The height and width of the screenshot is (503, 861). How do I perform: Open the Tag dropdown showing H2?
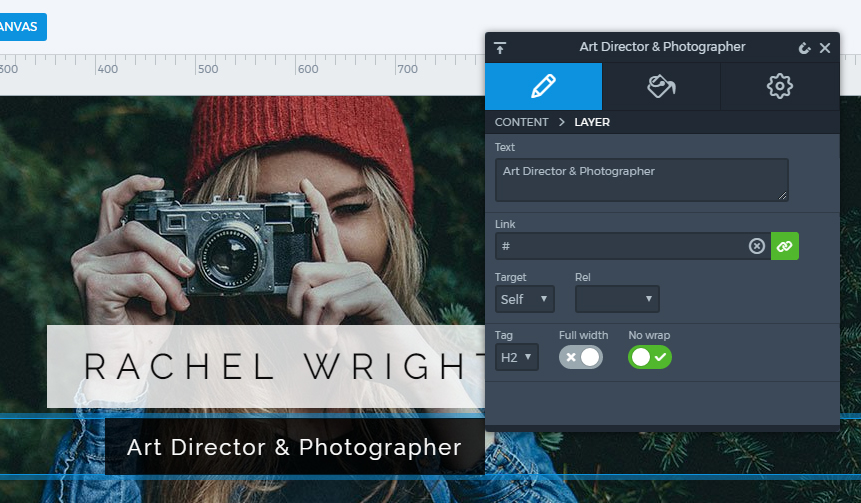517,357
